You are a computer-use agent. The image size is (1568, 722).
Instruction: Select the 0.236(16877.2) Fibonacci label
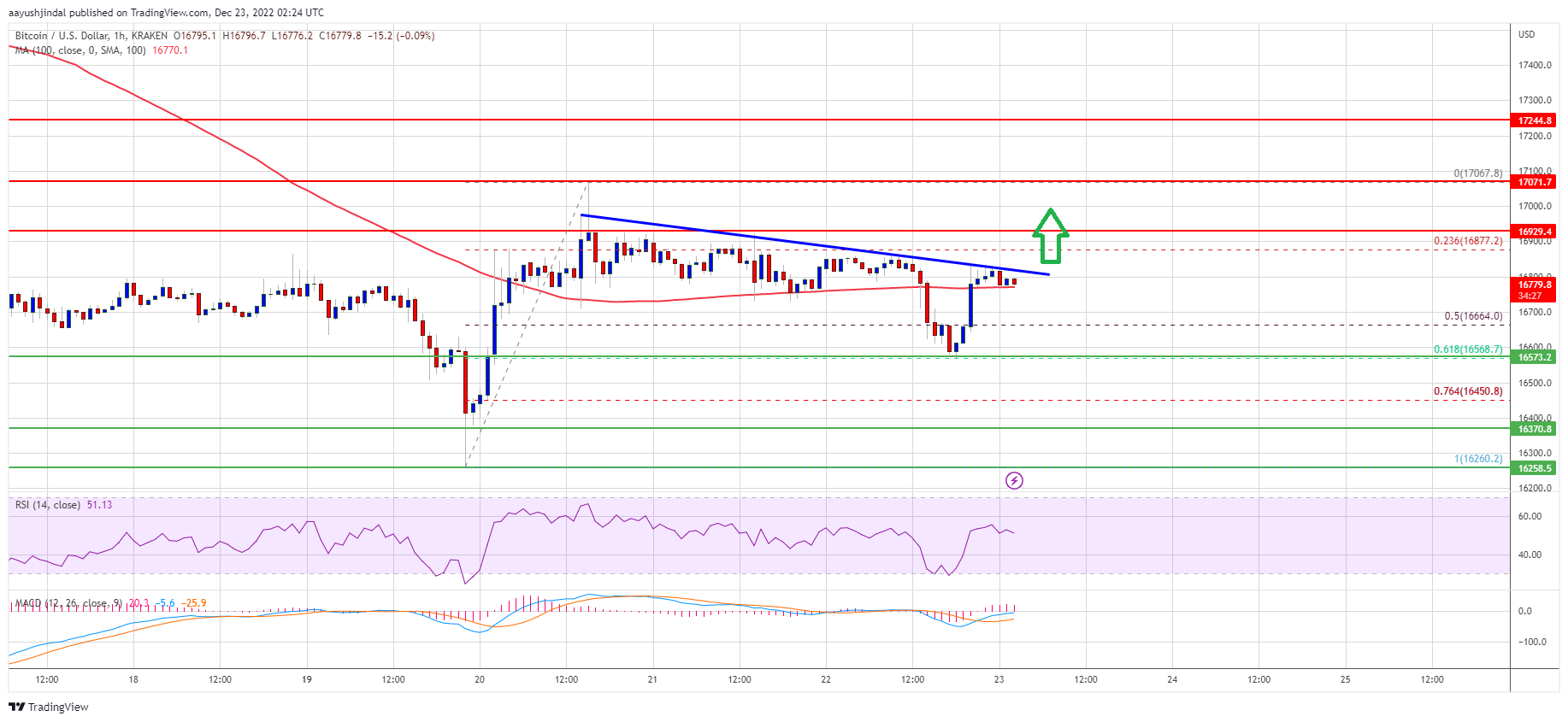(1467, 241)
